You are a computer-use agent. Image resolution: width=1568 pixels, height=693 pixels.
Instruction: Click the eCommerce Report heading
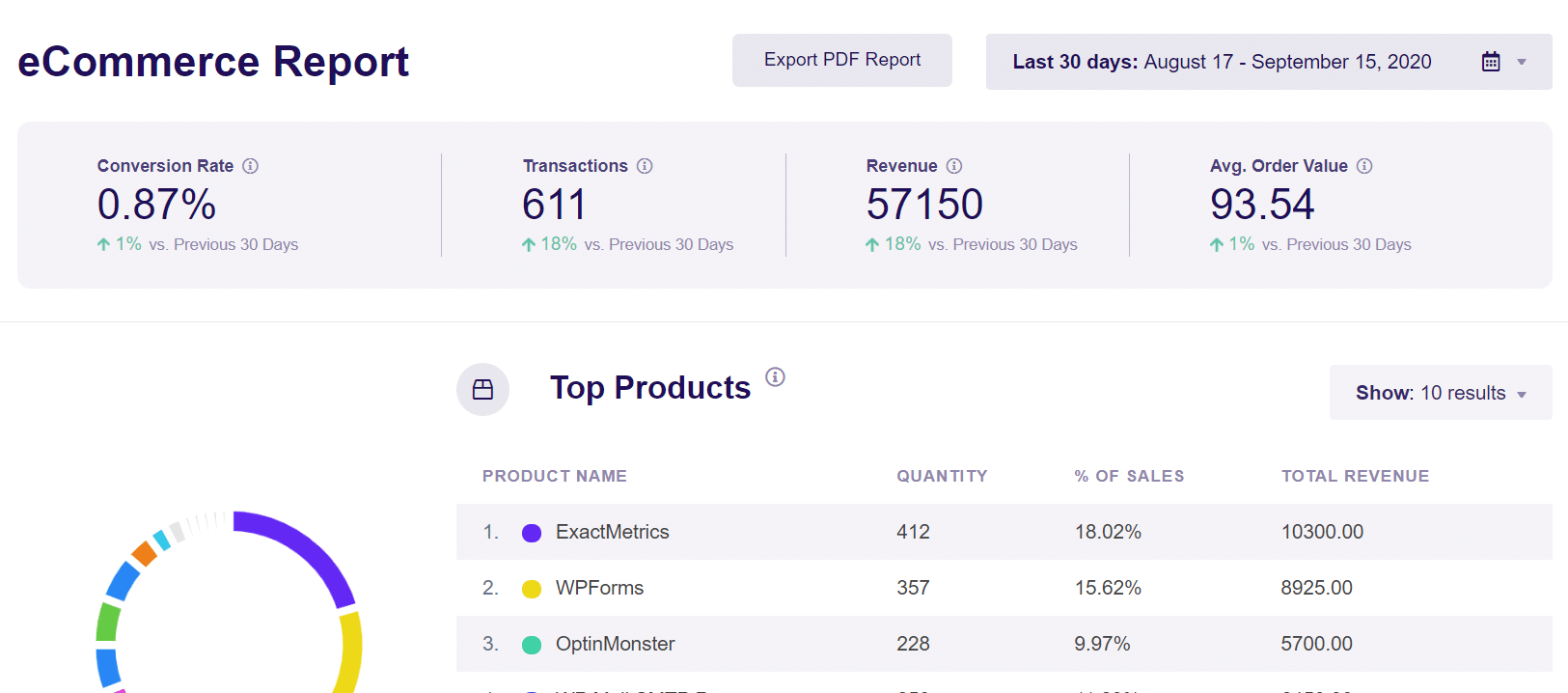click(x=213, y=62)
